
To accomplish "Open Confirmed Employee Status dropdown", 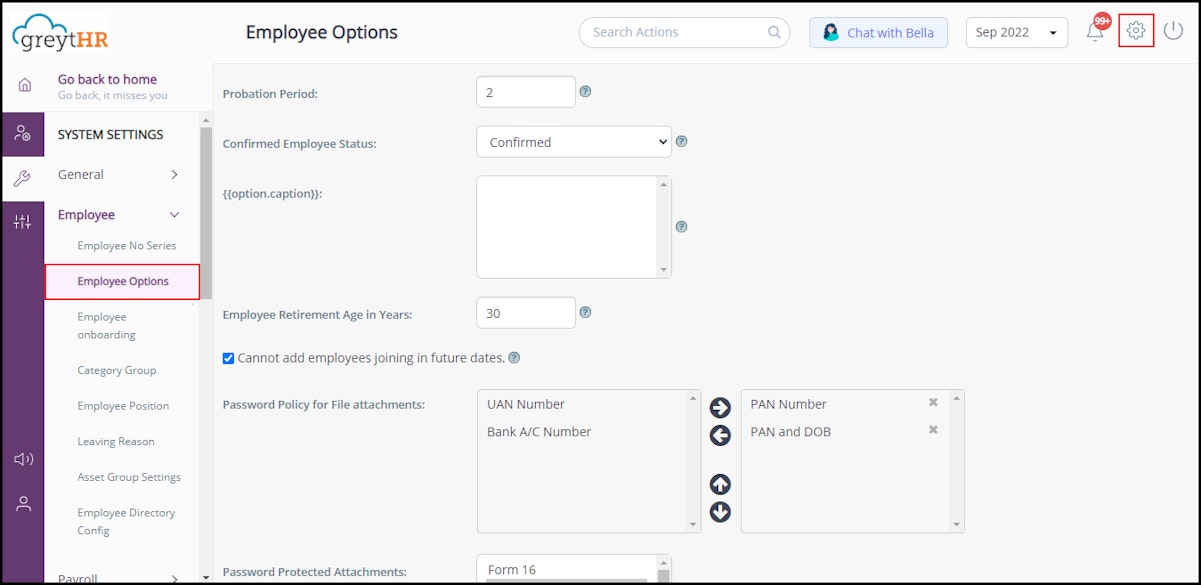I will point(574,142).
